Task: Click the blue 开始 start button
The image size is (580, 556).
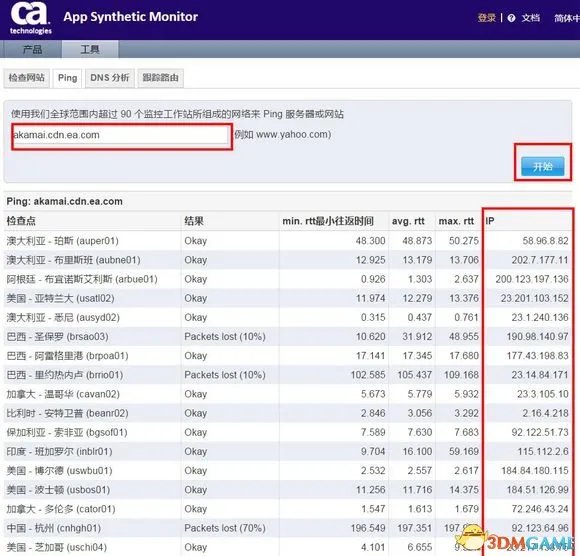Action: pyautogui.click(x=542, y=166)
